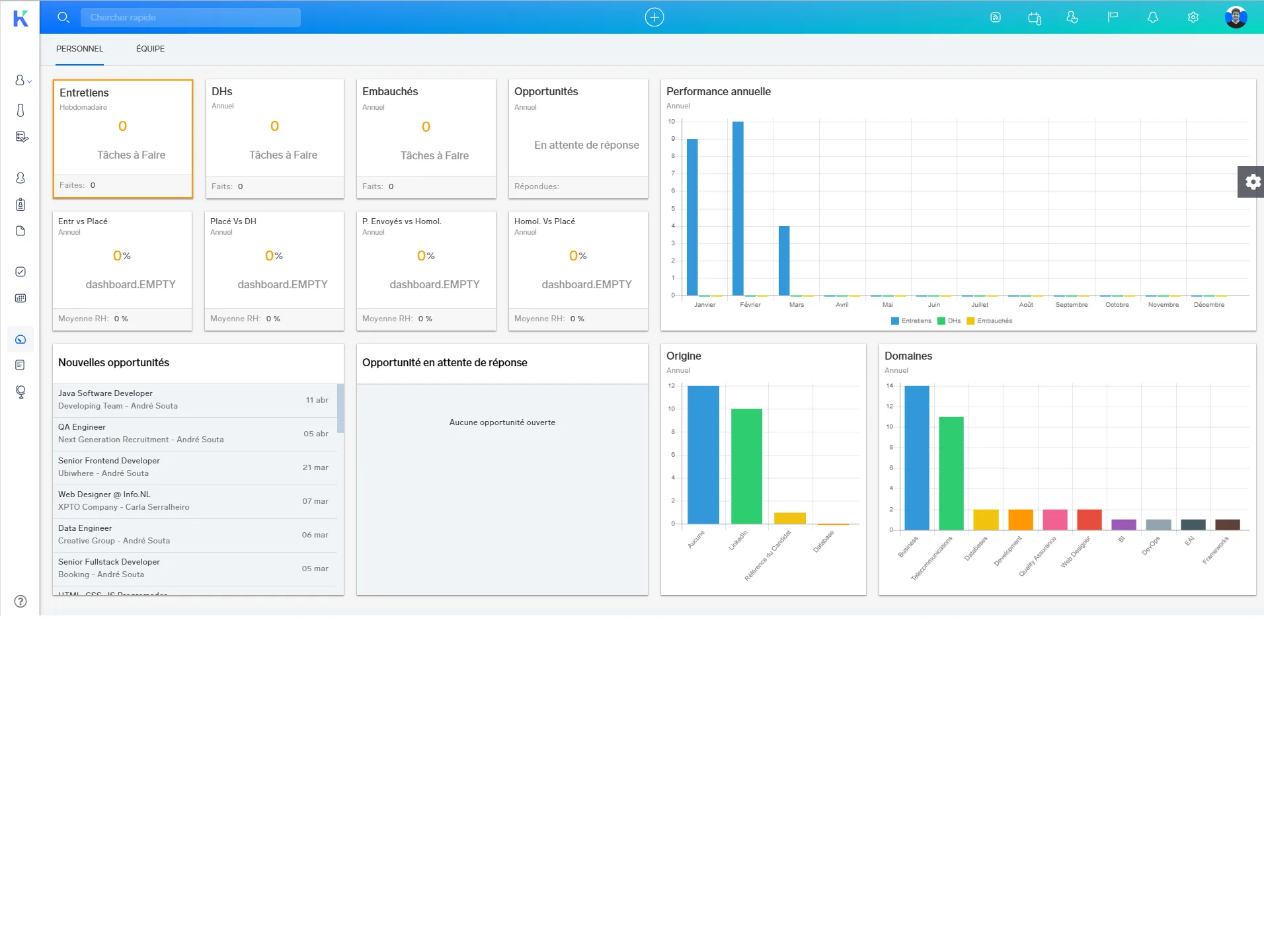Open the settings gear in top bar
The image size is (1264, 952).
tap(1193, 17)
